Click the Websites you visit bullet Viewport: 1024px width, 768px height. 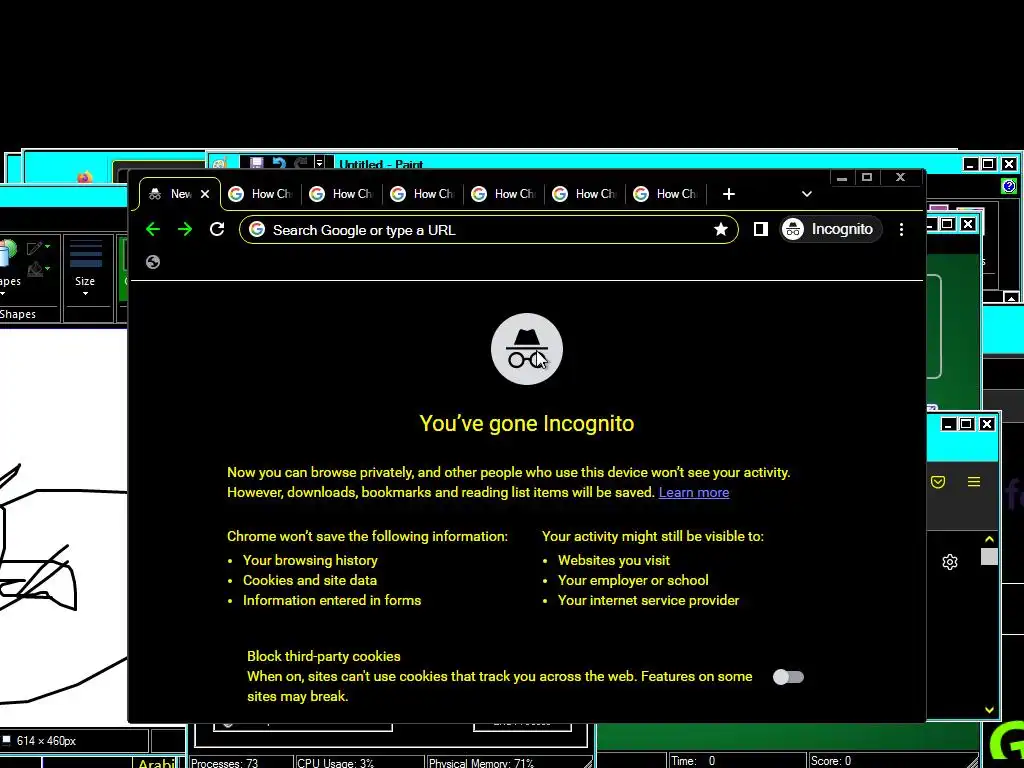coord(613,560)
